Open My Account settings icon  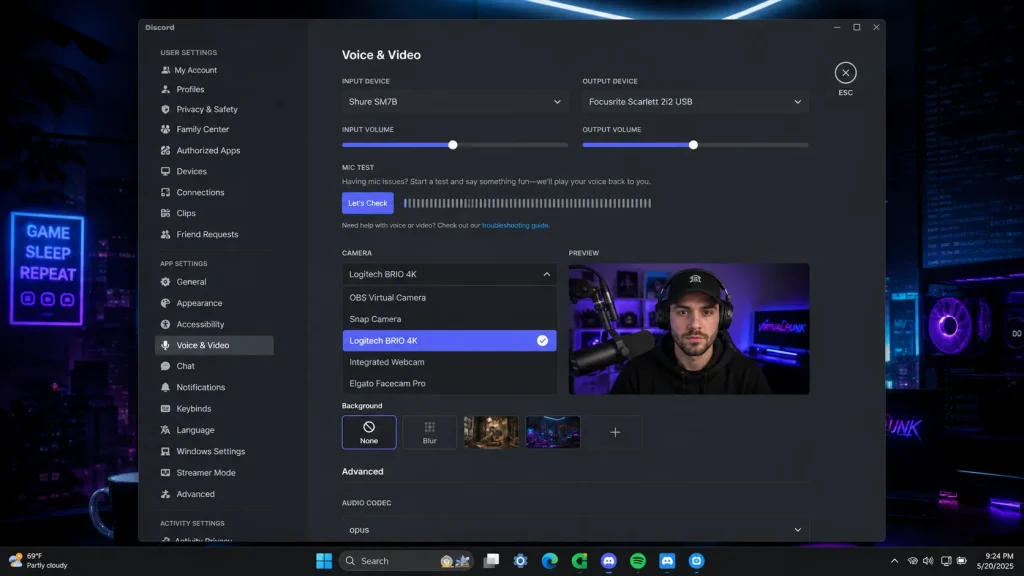[165, 70]
